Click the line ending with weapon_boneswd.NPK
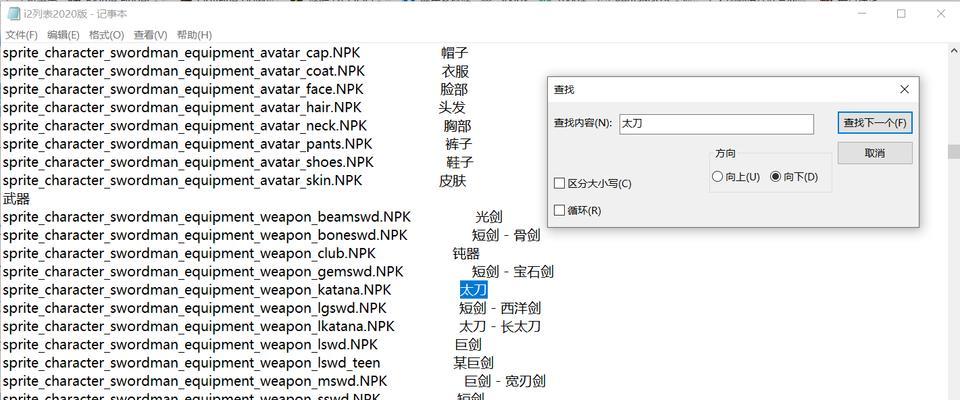 click(x=204, y=235)
